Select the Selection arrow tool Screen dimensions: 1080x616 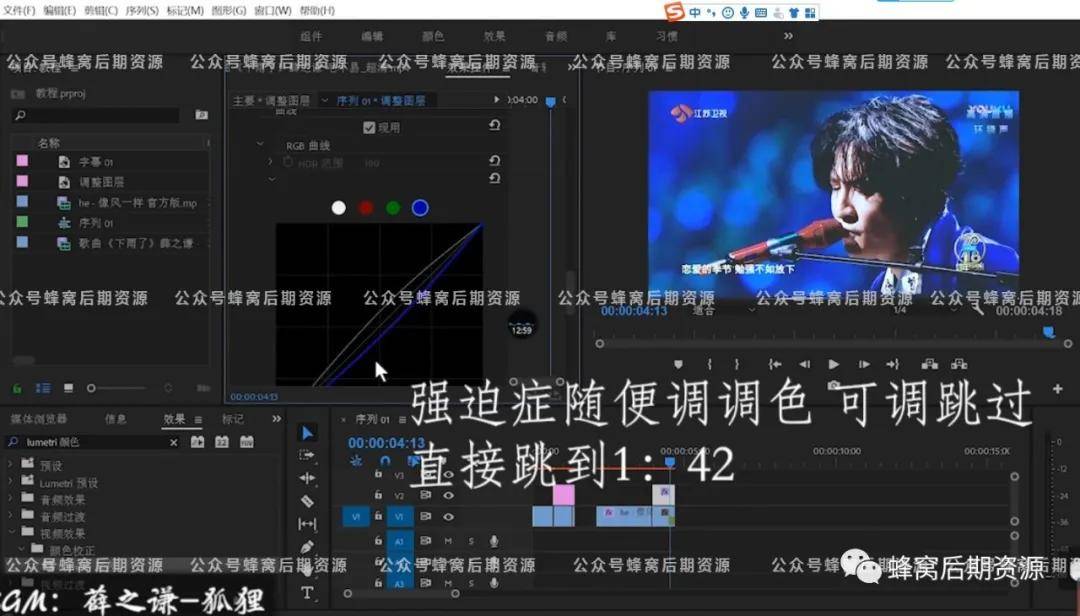[x=308, y=433]
